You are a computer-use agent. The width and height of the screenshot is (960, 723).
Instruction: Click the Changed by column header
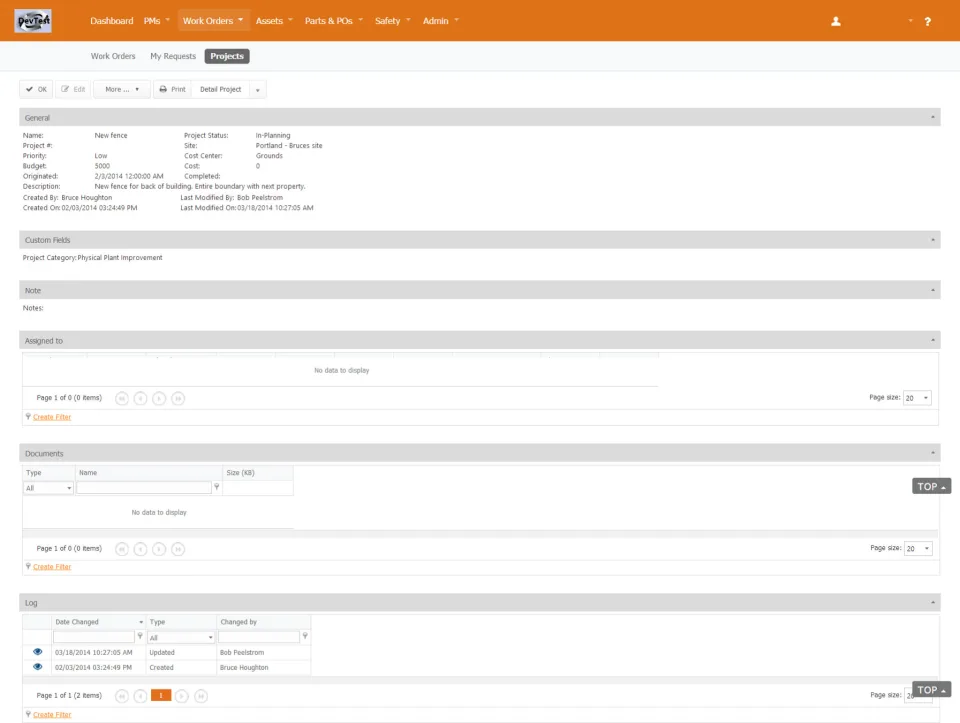pyautogui.click(x=264, y=622)
